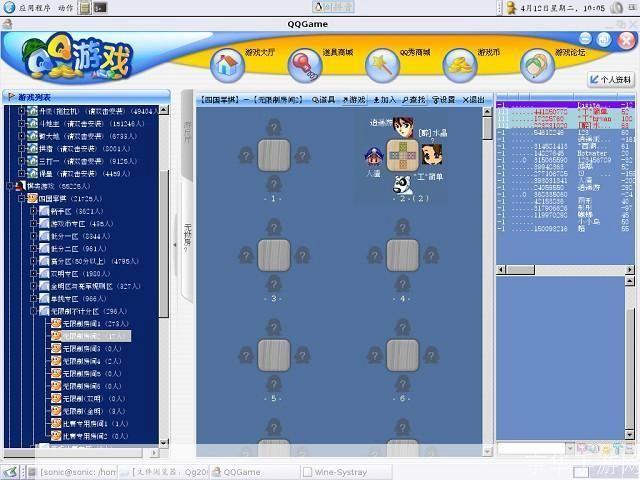Click the 人渣 wizard-hat avatar at table 2

373,156
